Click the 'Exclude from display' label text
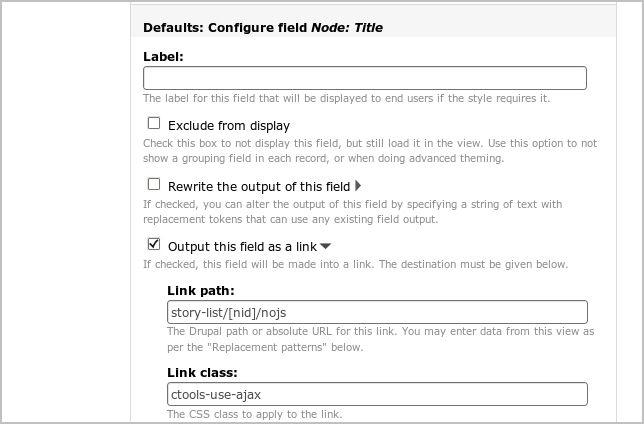This screenshot has width=644, height=424. click(x=229, y=126)
